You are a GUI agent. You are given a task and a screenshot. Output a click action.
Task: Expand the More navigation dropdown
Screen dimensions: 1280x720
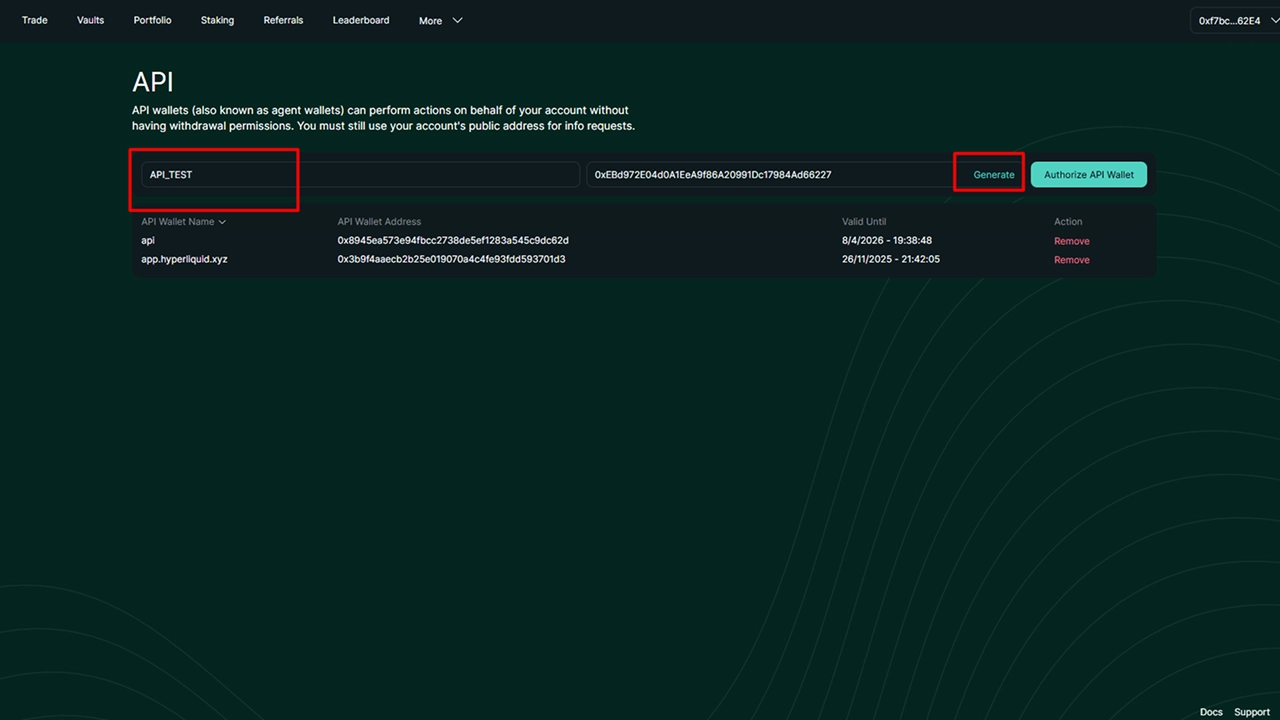pyautogui.click(x=440, y=20)
